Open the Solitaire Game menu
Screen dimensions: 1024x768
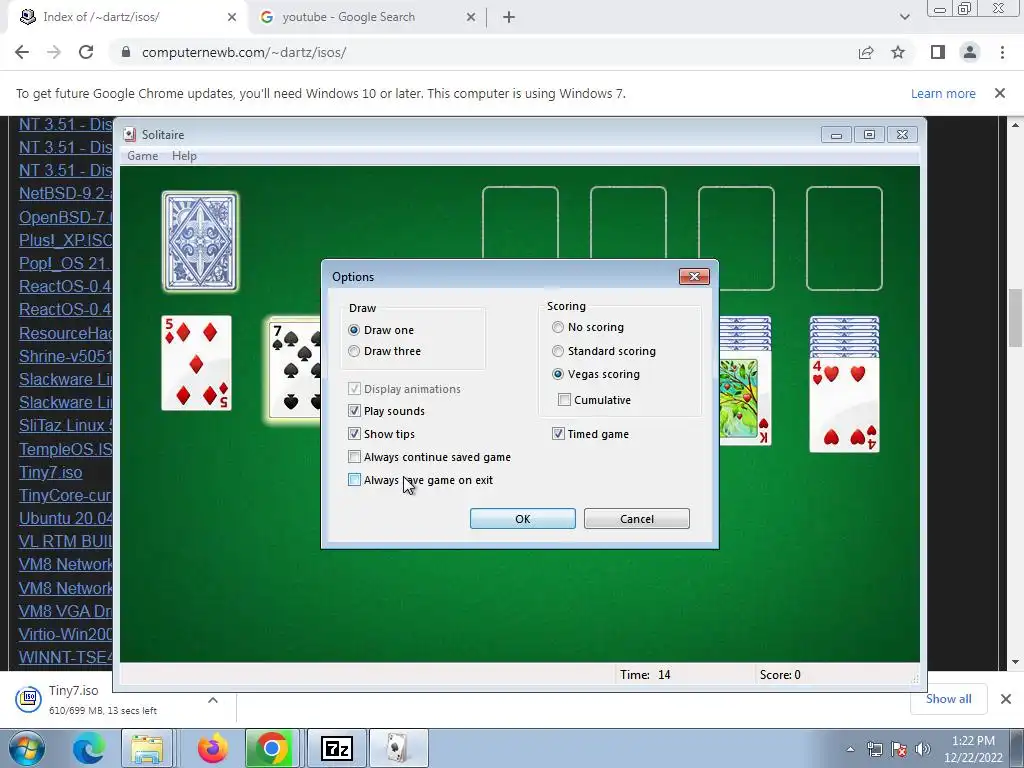tap(142, 155)
